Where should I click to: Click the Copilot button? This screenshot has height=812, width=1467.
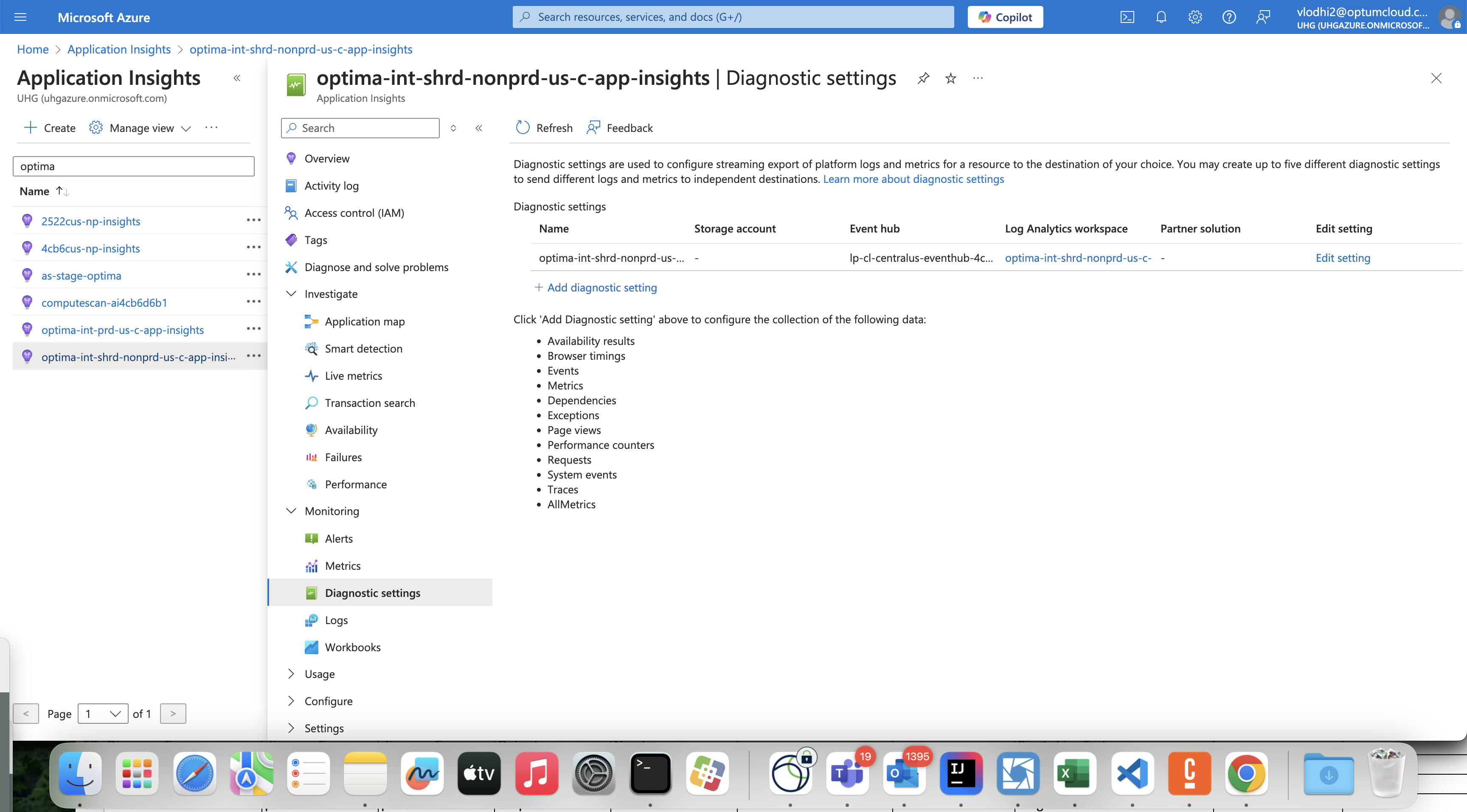click(1005, 17)
